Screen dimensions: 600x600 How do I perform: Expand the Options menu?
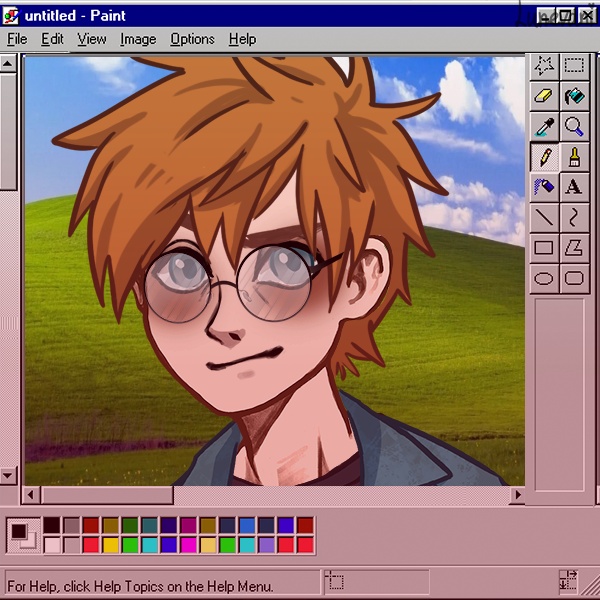192,39
